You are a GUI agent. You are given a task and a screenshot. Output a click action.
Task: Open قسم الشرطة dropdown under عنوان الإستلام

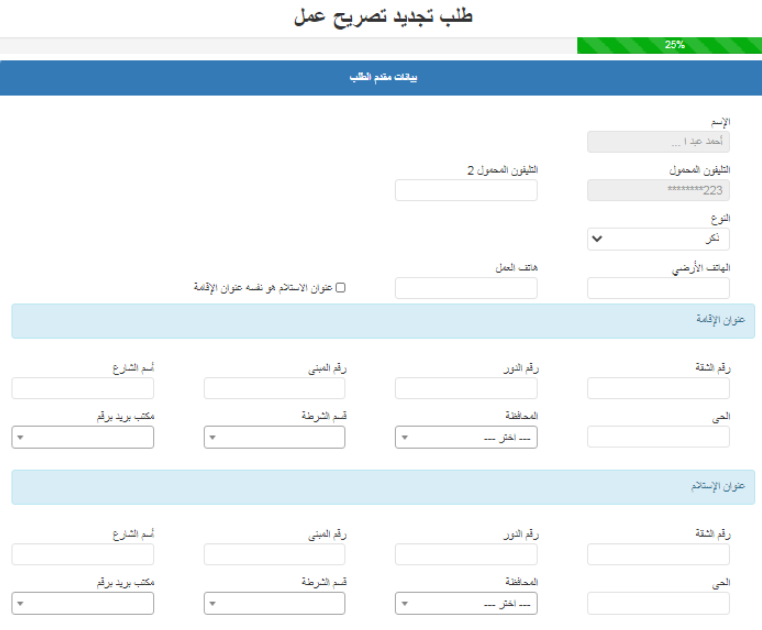point(275,603)
